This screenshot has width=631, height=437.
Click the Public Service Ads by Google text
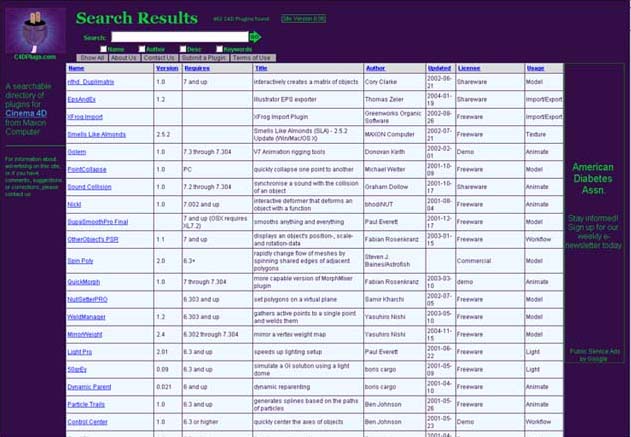coord(594,355)
